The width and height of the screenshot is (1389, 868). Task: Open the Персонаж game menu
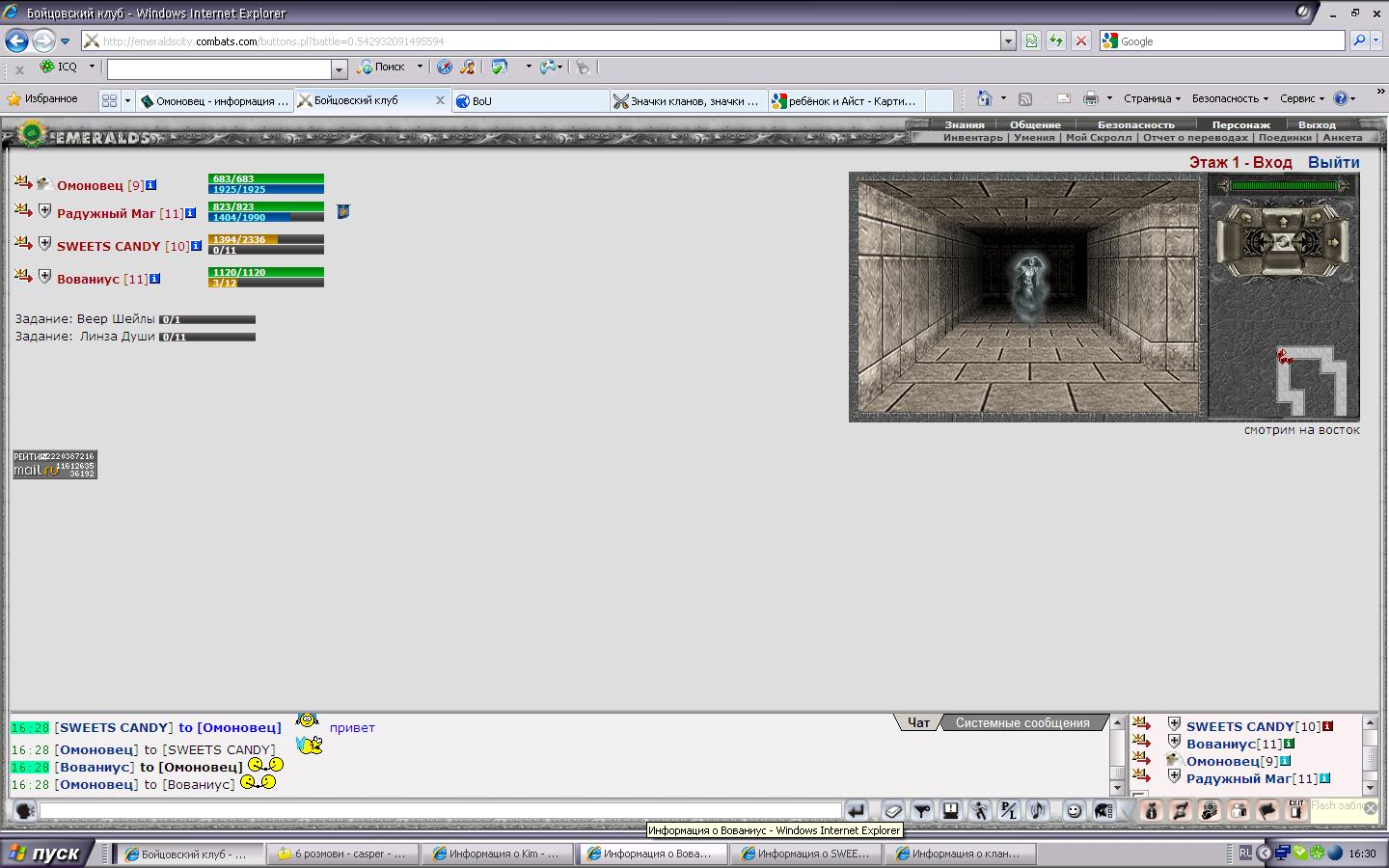(x=1240, y=124)
